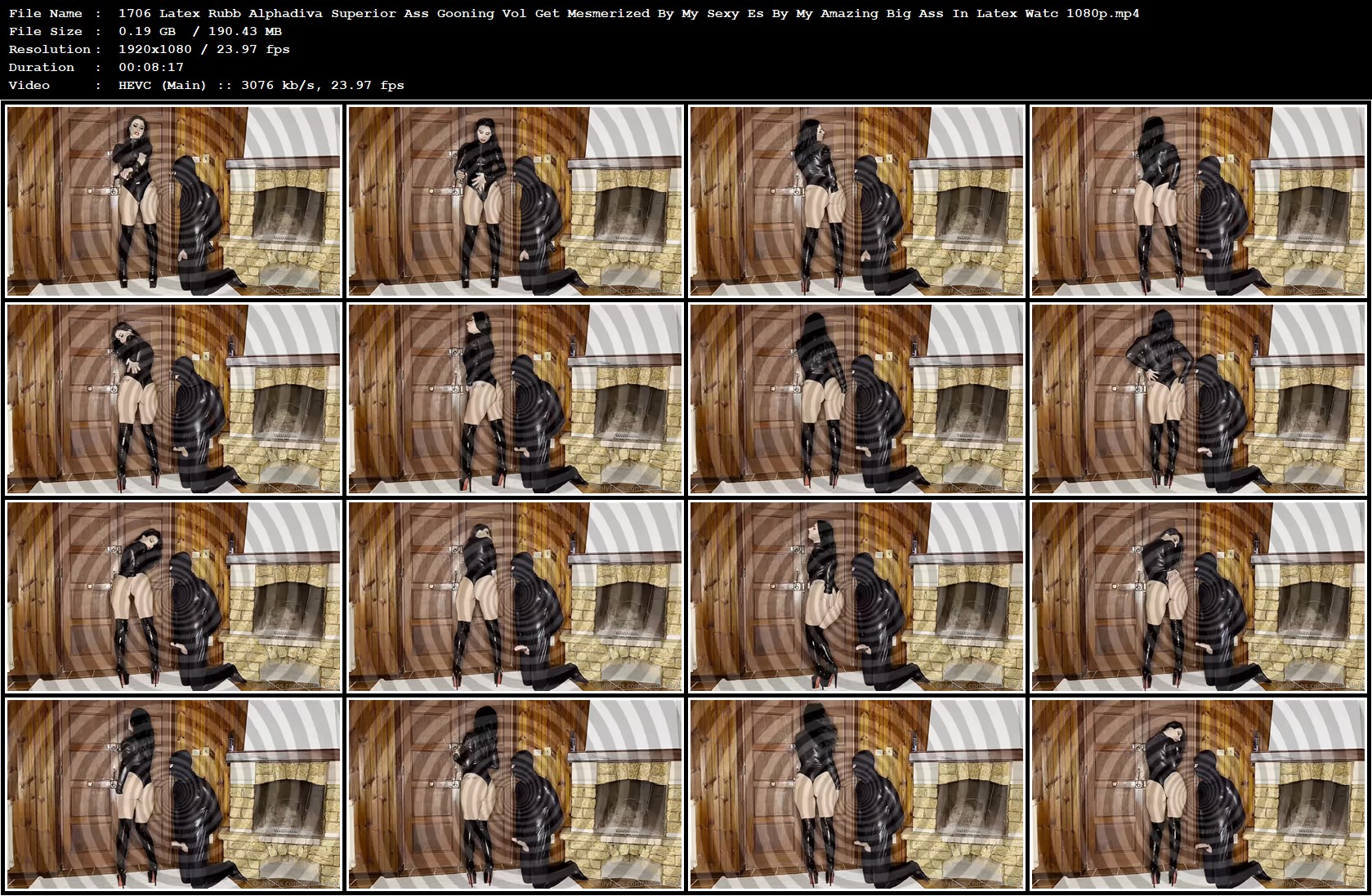Click the 1920x1080 resolution text
The height and width of the screenshot is (896, 1372).
coord(154,49)
